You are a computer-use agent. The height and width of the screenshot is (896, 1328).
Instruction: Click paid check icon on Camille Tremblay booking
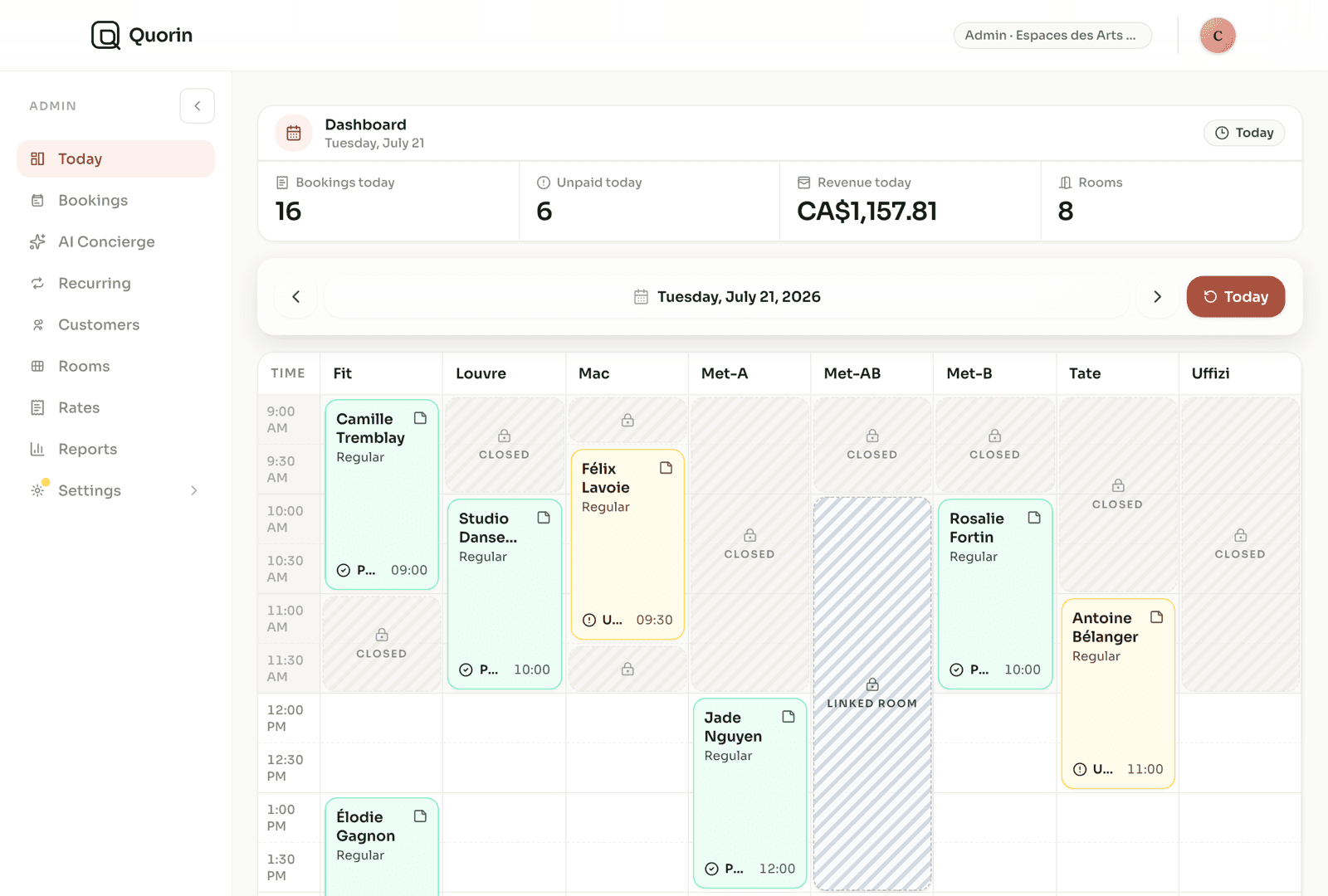(x=344, y=570)
